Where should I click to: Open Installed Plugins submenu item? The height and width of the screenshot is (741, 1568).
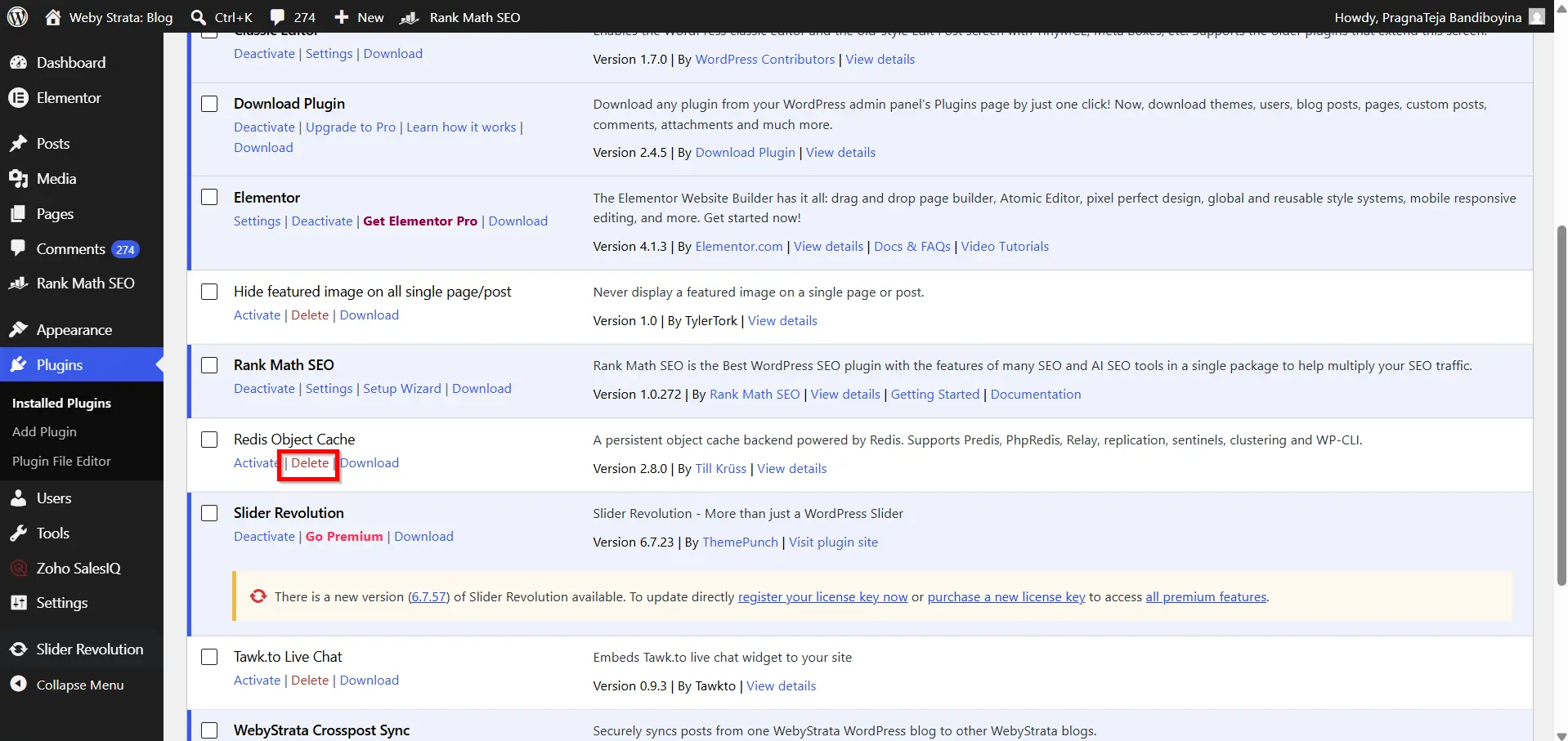coord(61,404)
